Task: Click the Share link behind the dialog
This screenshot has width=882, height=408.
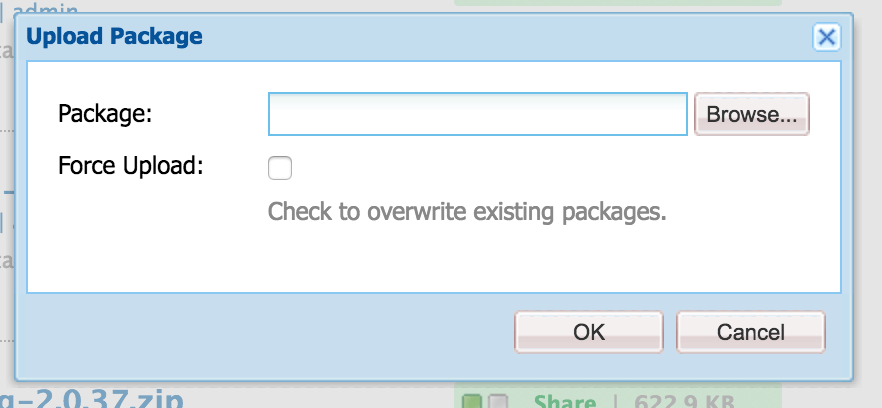Action: click(564, 402)
